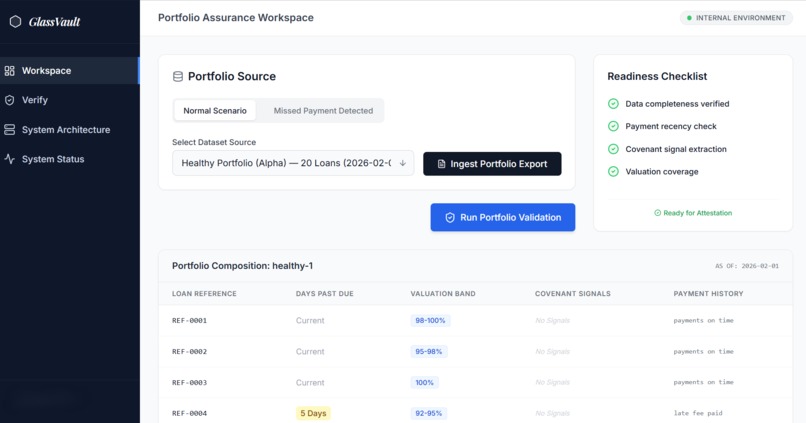Click the Verify shield icon in sidebar
This screenshot has height=423, width=806.
tap(9, 100)
